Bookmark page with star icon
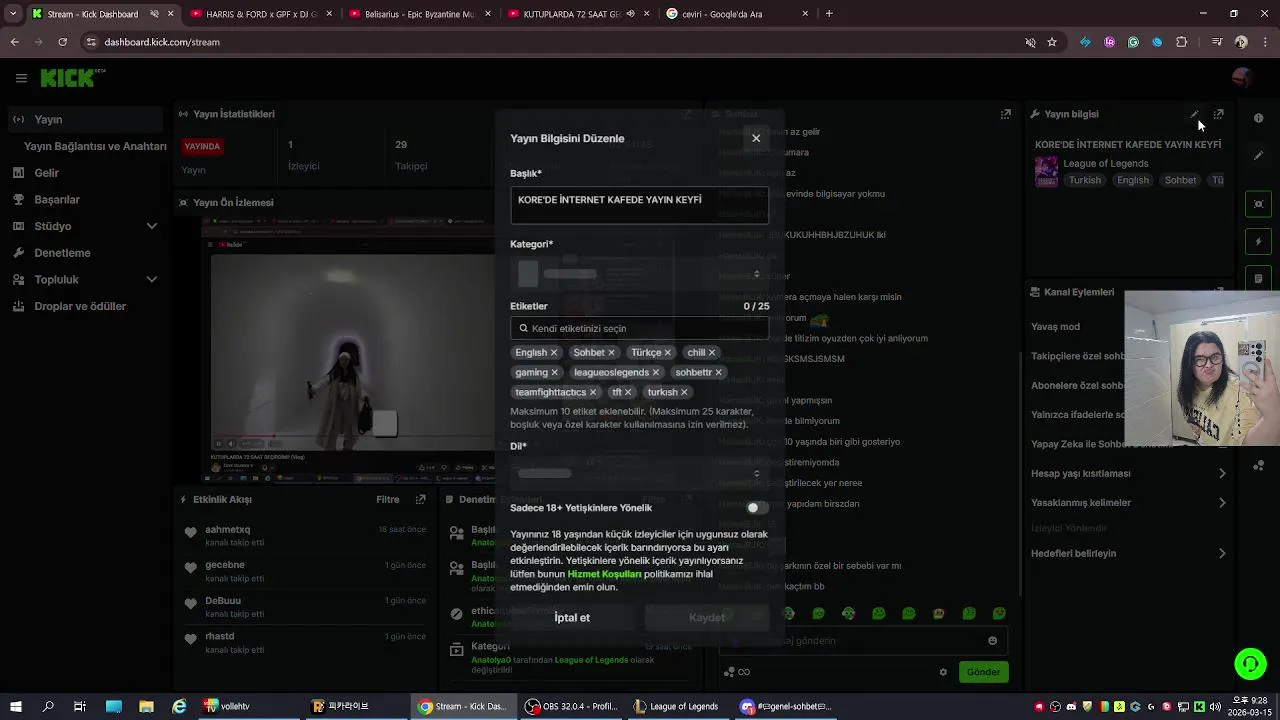 coord(1052,42)
